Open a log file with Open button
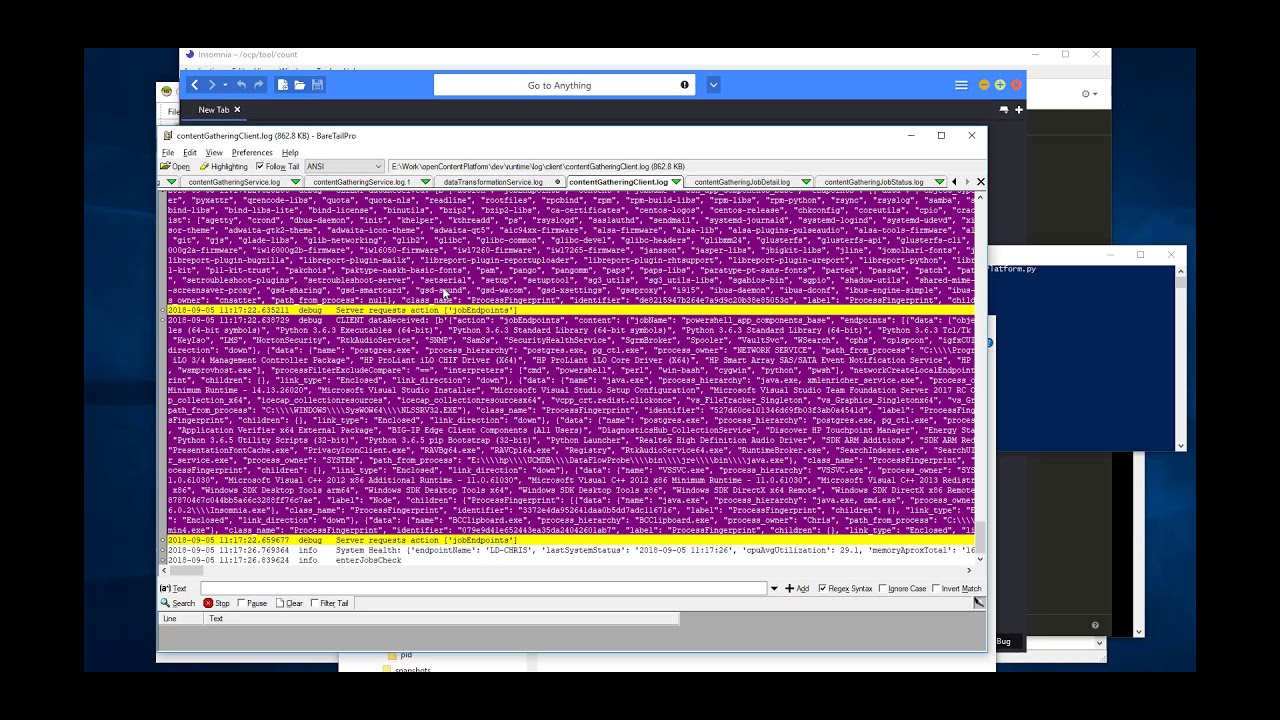Viewport: 1280px width, 720px height. 175,167
